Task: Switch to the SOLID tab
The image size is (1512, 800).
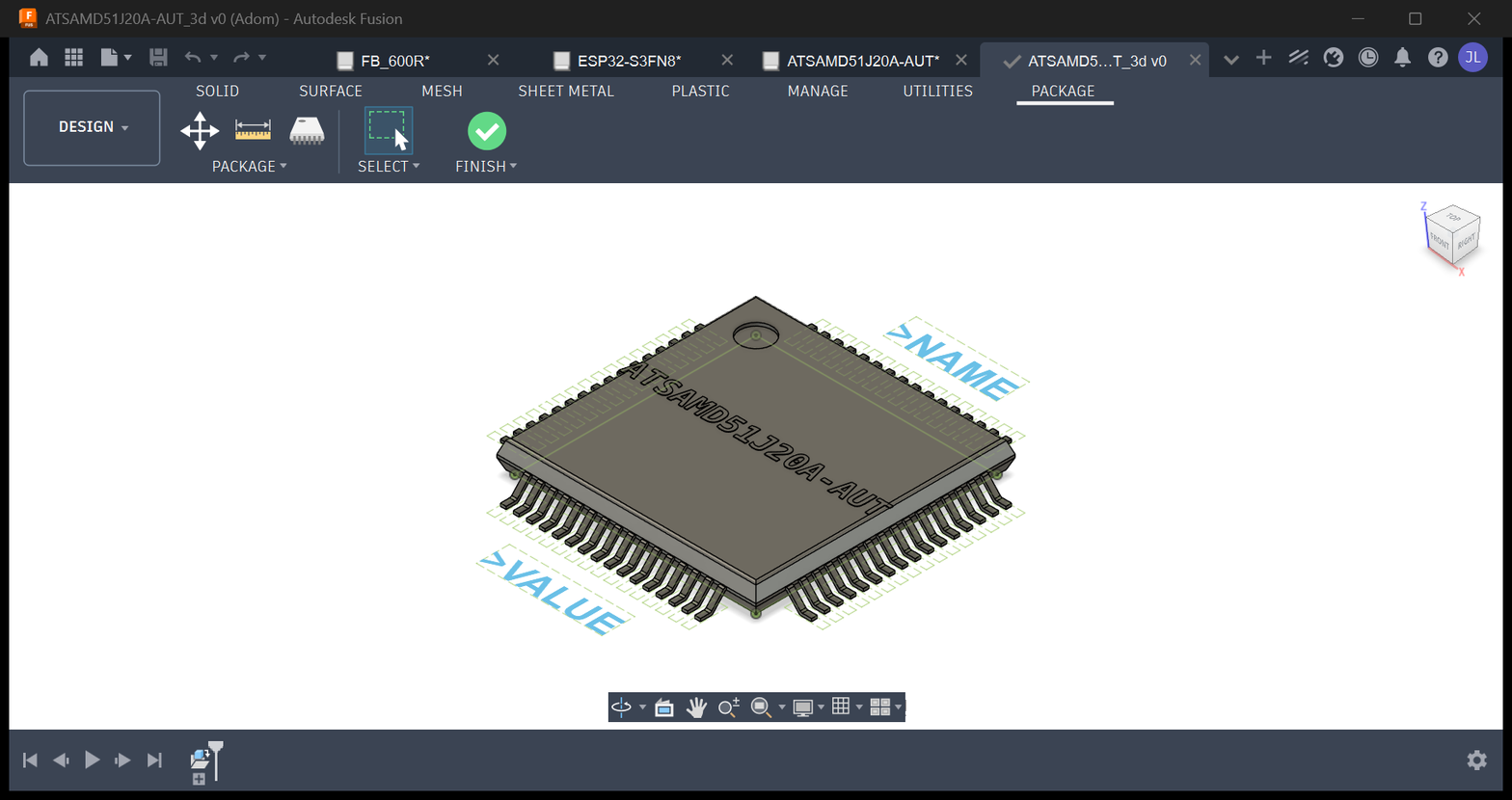Action: (x=217, y=92)
